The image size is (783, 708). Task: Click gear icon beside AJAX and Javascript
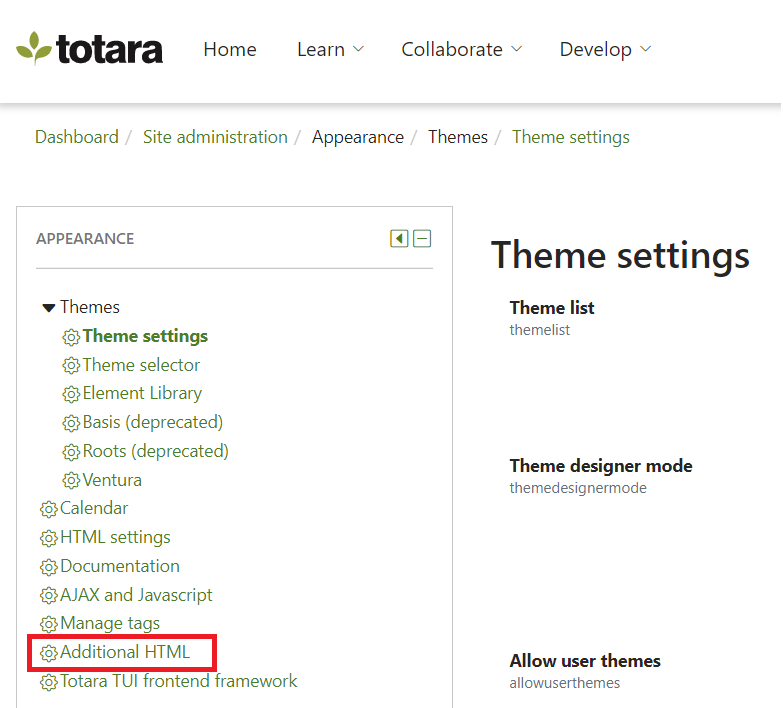click(48, 596)
